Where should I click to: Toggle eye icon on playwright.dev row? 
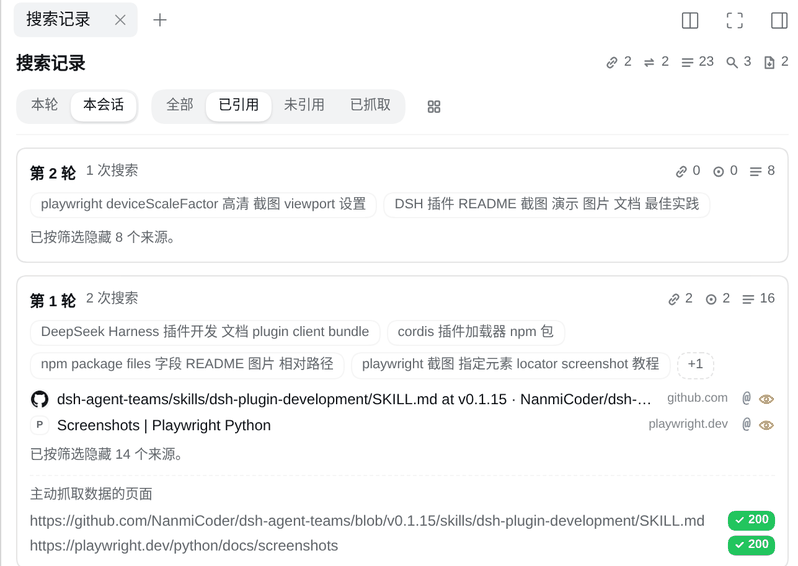[x=766, y=426]
